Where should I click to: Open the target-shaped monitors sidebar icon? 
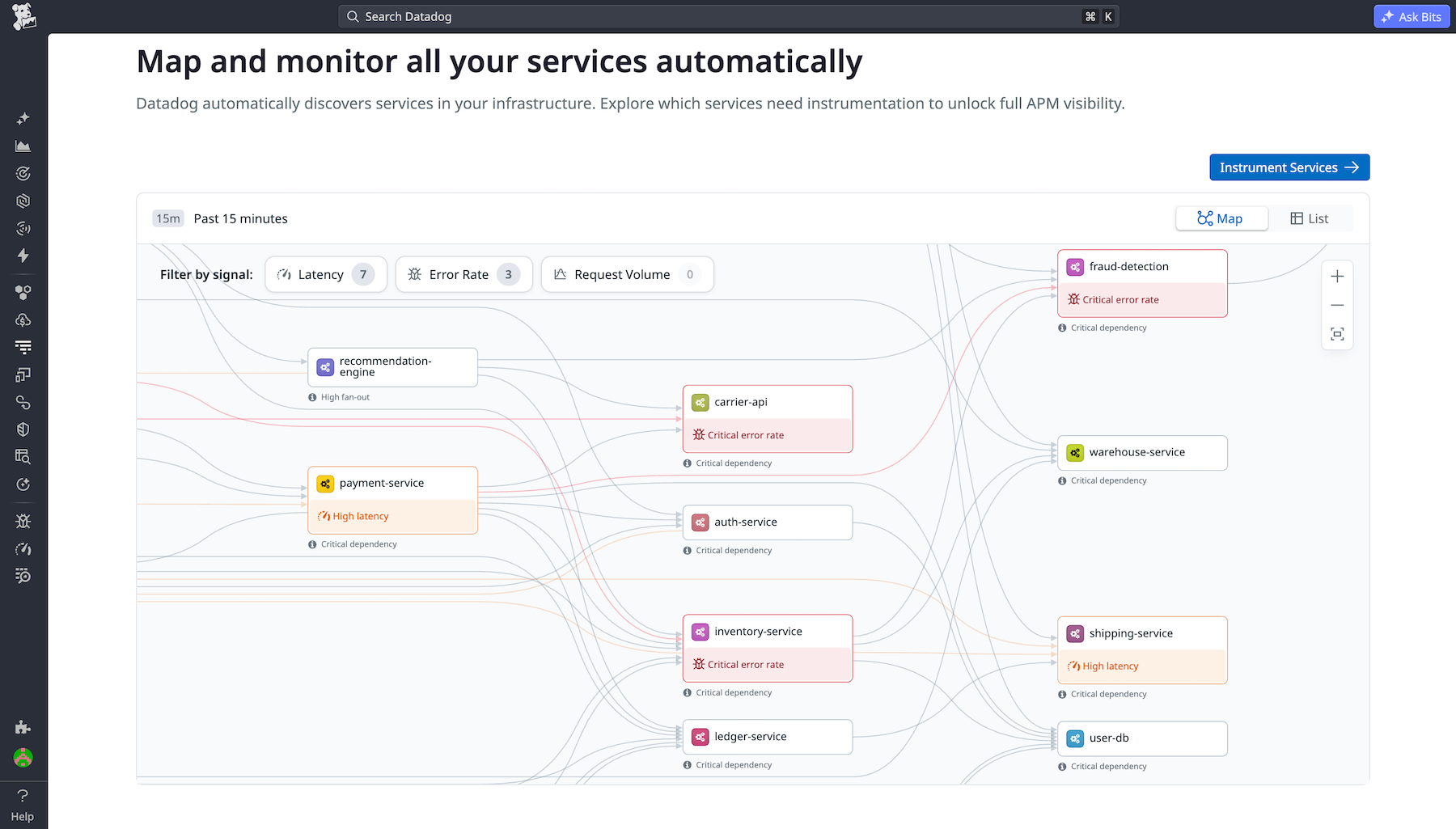(23, 174)
